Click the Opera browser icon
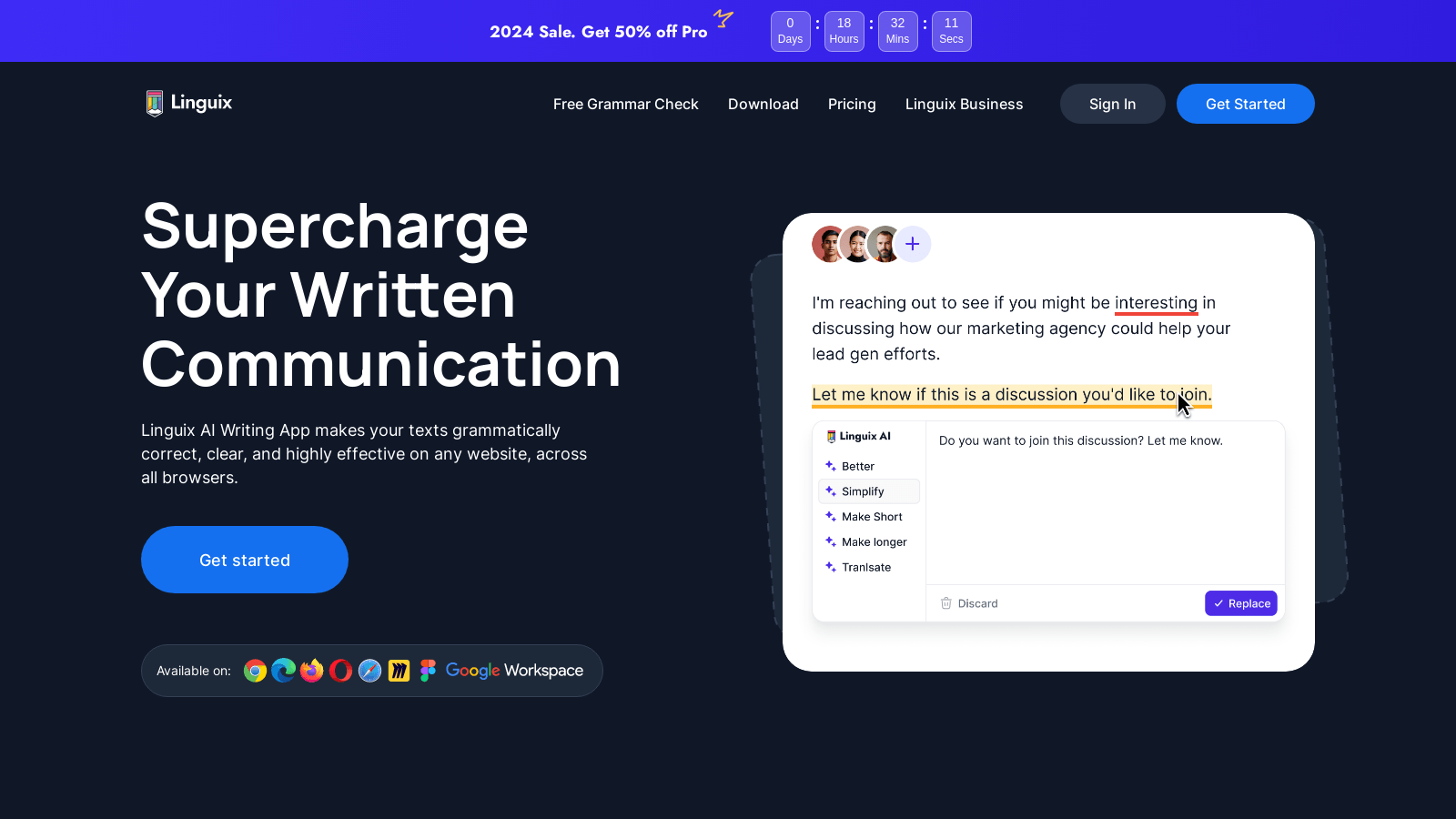The image size is (1456, 819). 341,671
